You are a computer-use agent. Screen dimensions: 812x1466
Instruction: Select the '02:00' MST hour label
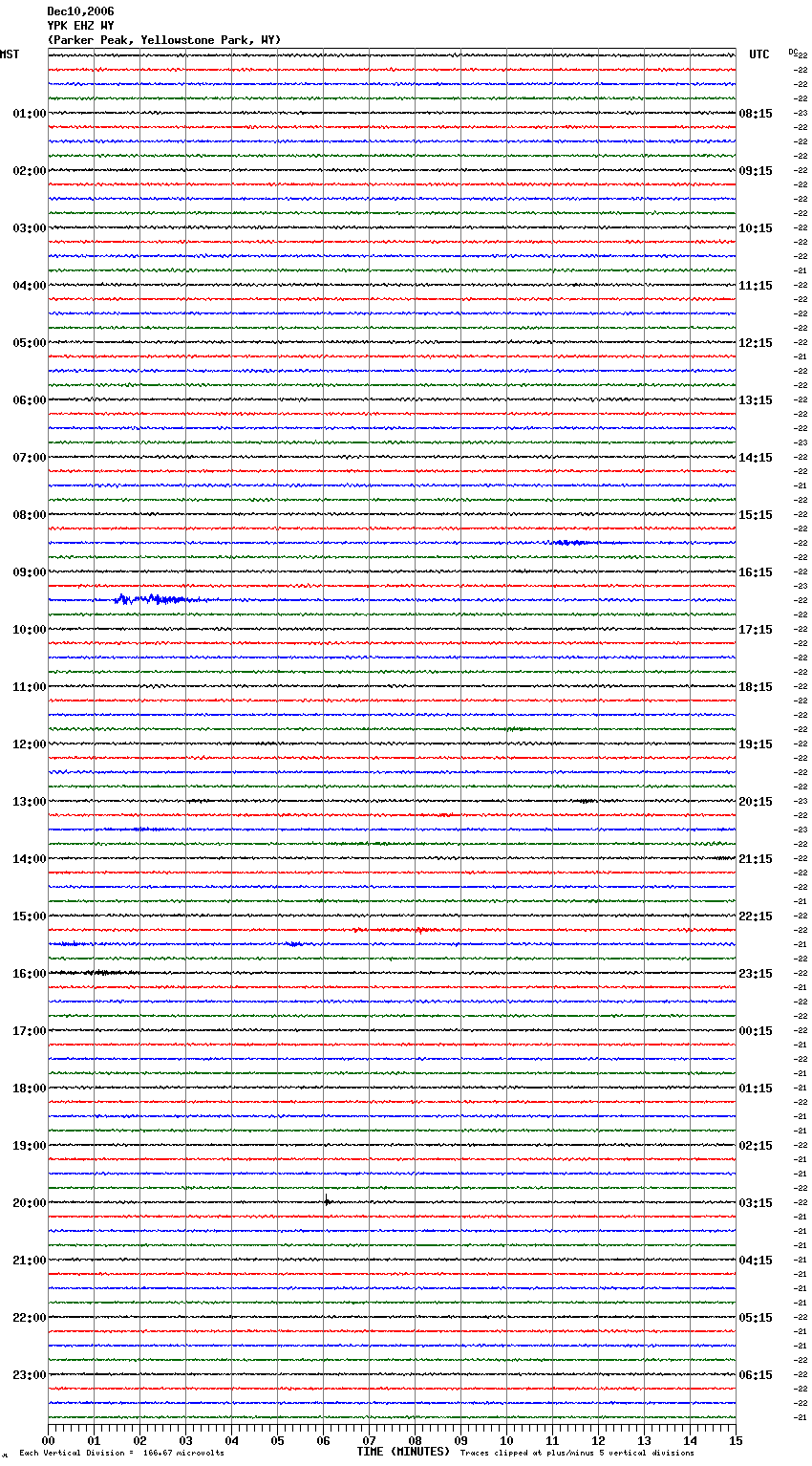coord(30,171)
